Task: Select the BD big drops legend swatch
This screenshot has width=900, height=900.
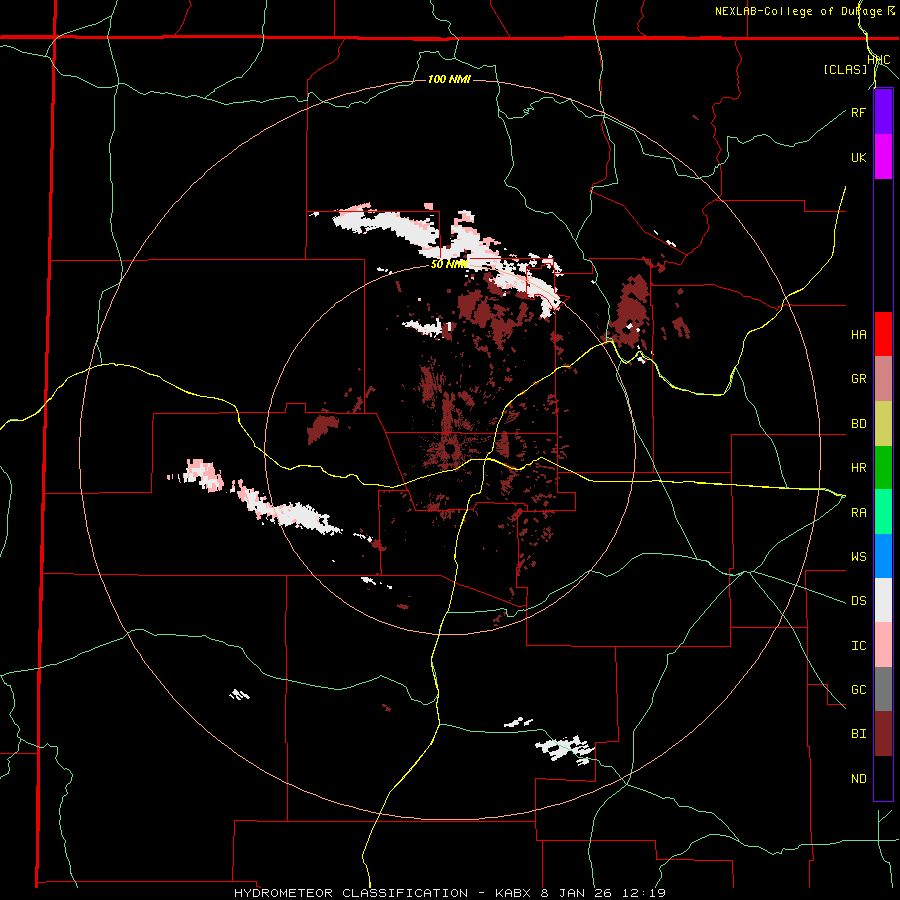Action: coord(883,424)
